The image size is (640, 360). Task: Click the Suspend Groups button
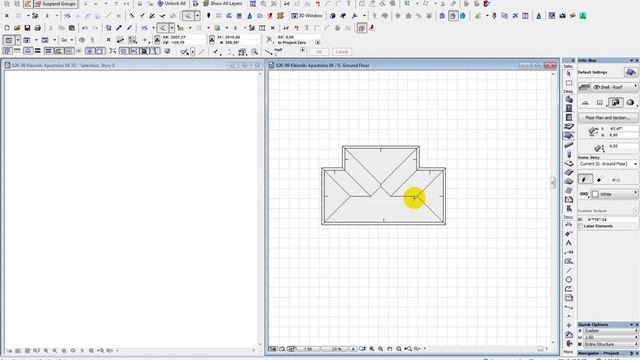tap(56, 4)
